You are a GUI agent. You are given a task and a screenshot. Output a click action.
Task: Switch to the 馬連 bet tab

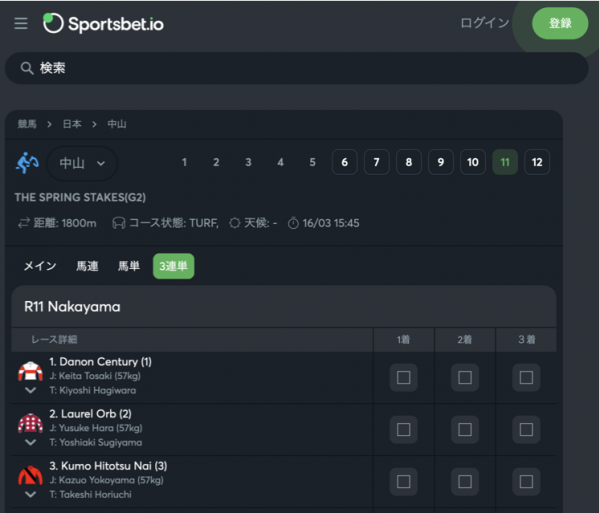(87, 266)
